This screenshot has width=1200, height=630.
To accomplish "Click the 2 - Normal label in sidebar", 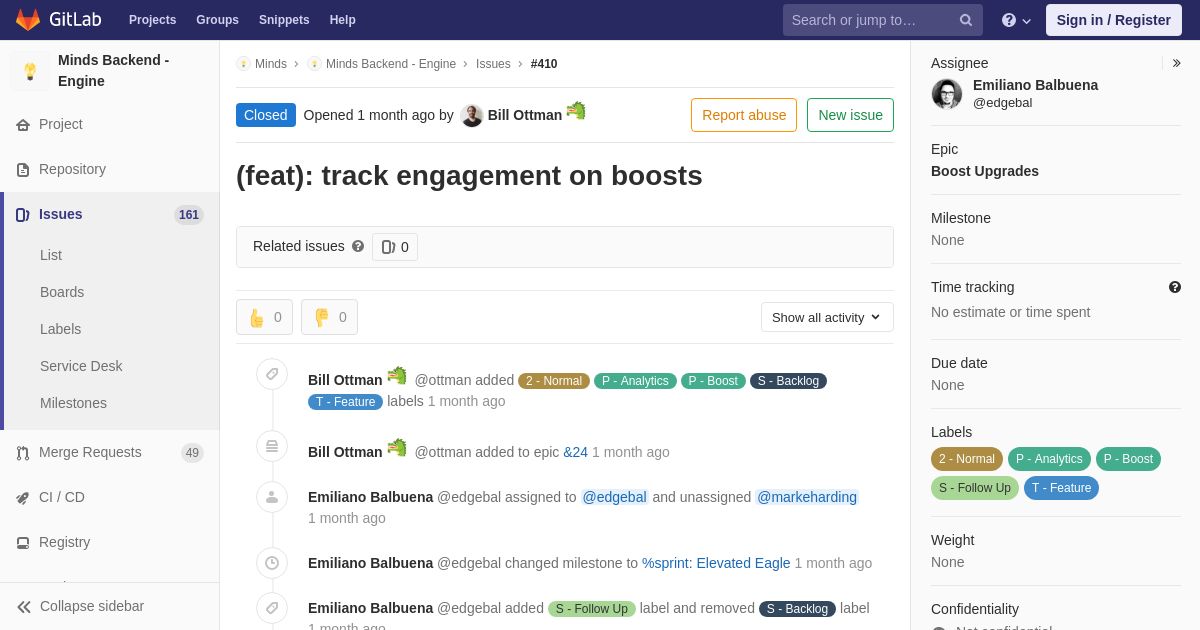I will 967,459.
